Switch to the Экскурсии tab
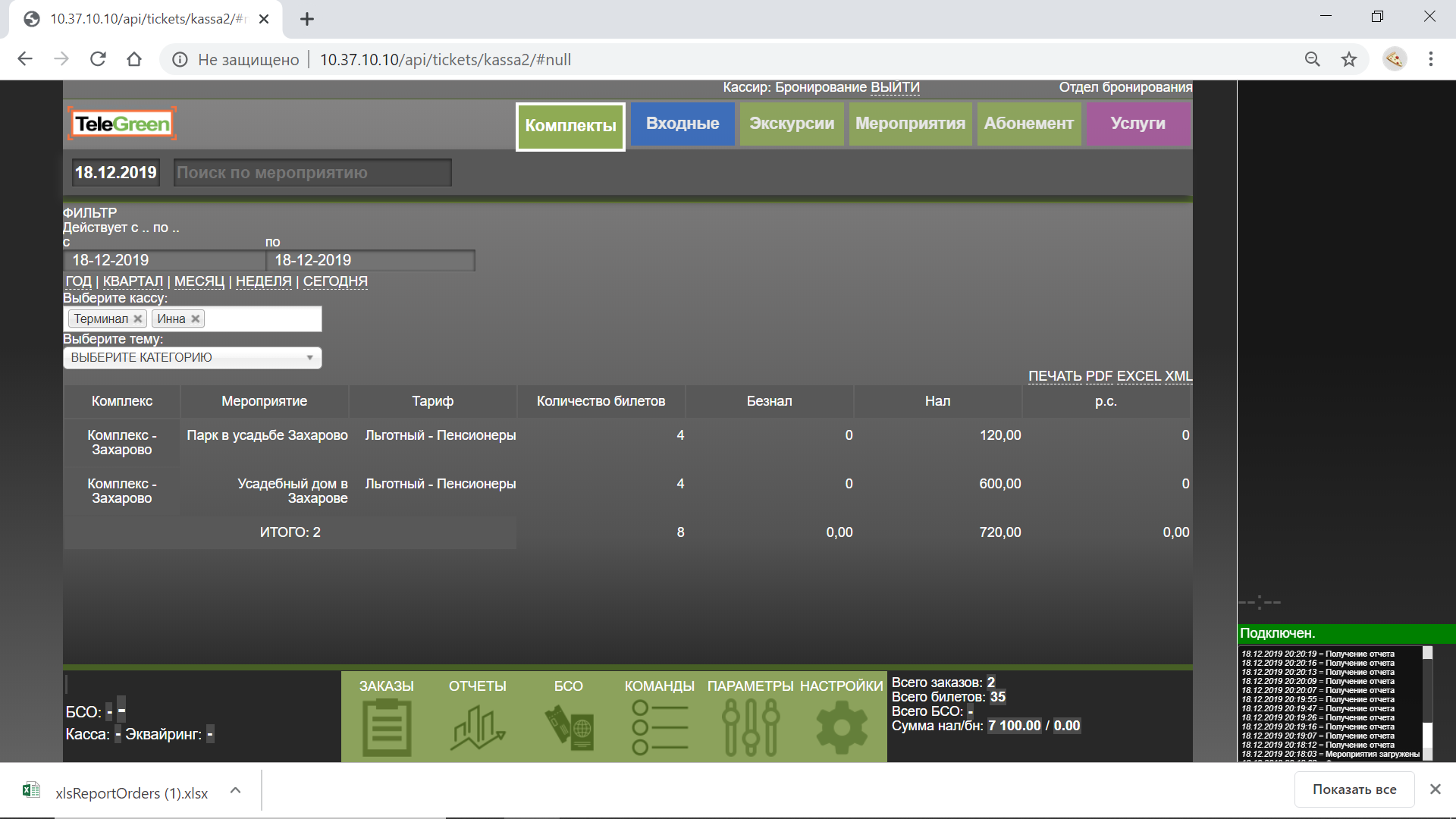This screenshot has width=1456, height=819. click(791, 124)
